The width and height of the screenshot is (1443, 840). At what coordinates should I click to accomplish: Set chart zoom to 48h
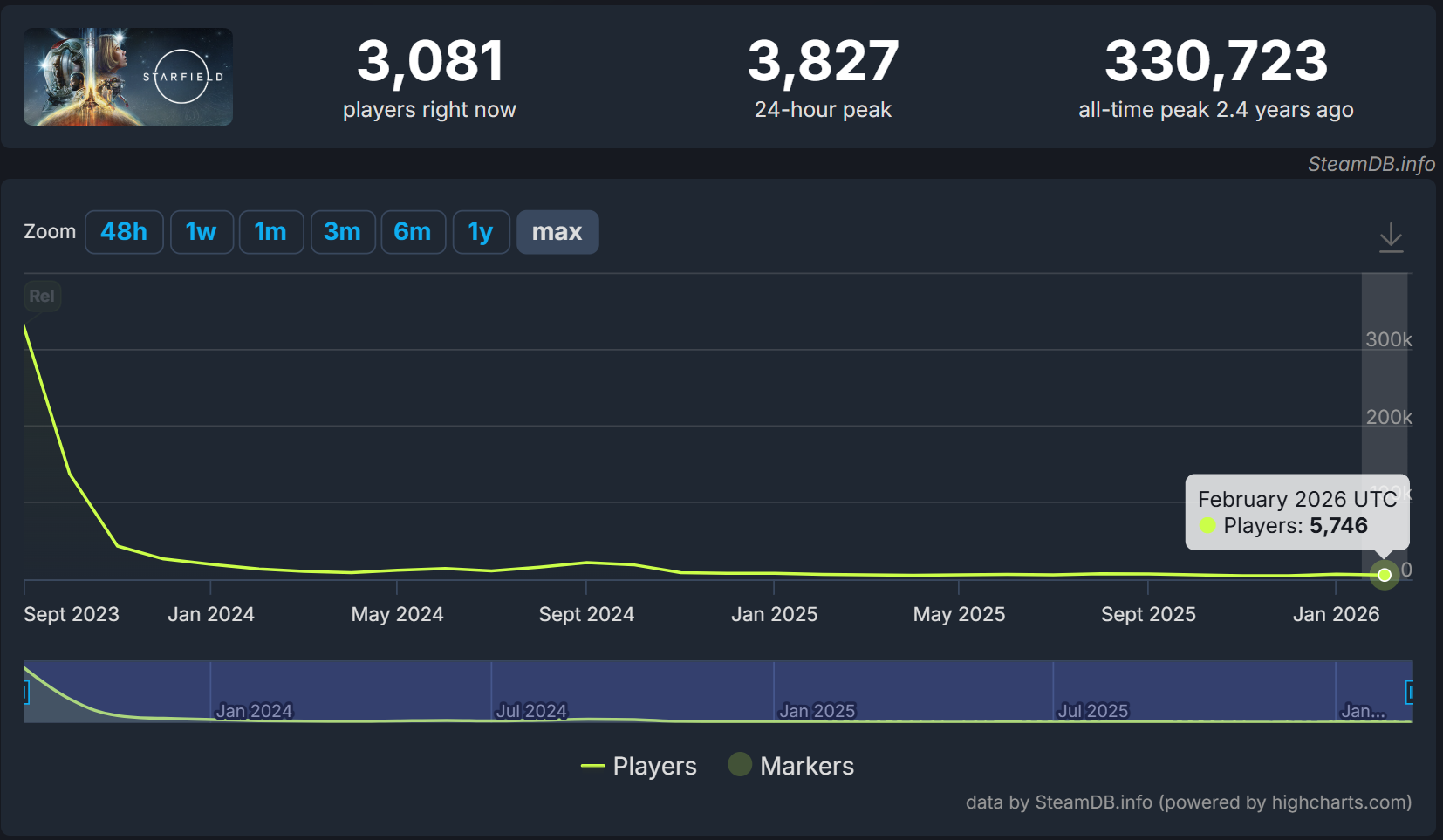pyautogui.click(x=124, y=232)
